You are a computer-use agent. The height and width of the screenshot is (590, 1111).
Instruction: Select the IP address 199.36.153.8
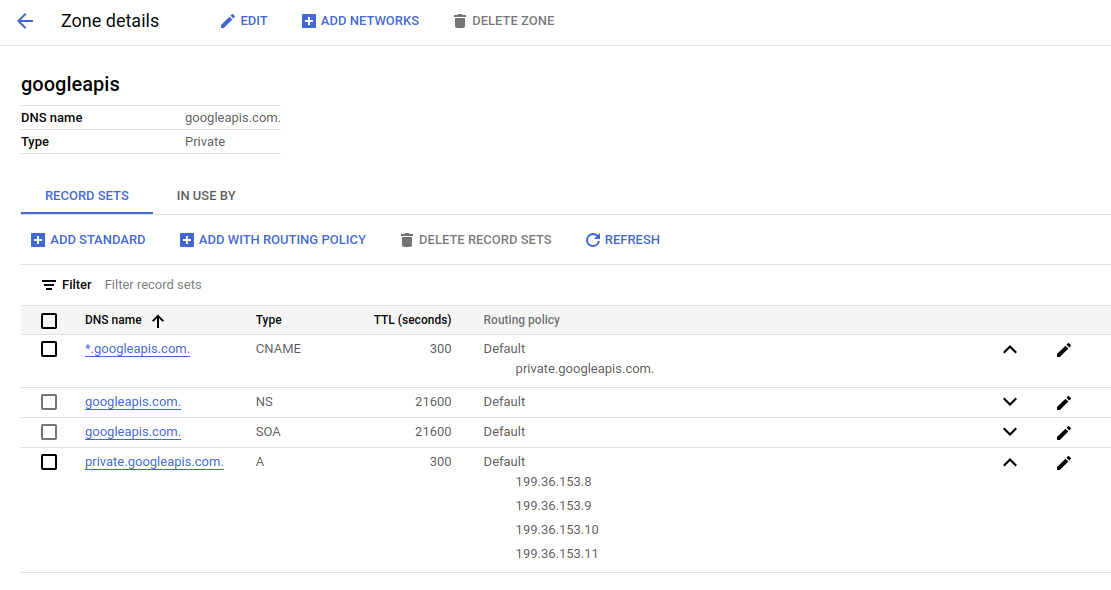[x=553, y=482]
